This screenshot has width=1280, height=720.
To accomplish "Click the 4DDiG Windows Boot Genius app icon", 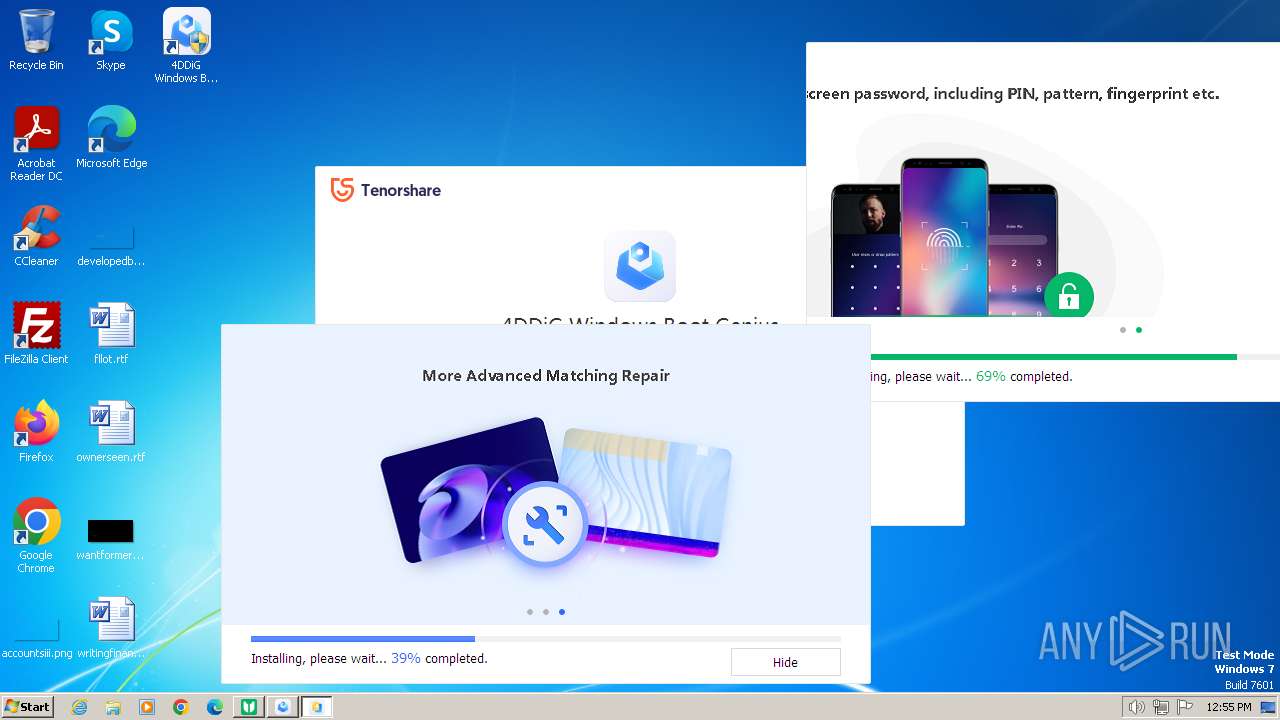I will 640,266.
